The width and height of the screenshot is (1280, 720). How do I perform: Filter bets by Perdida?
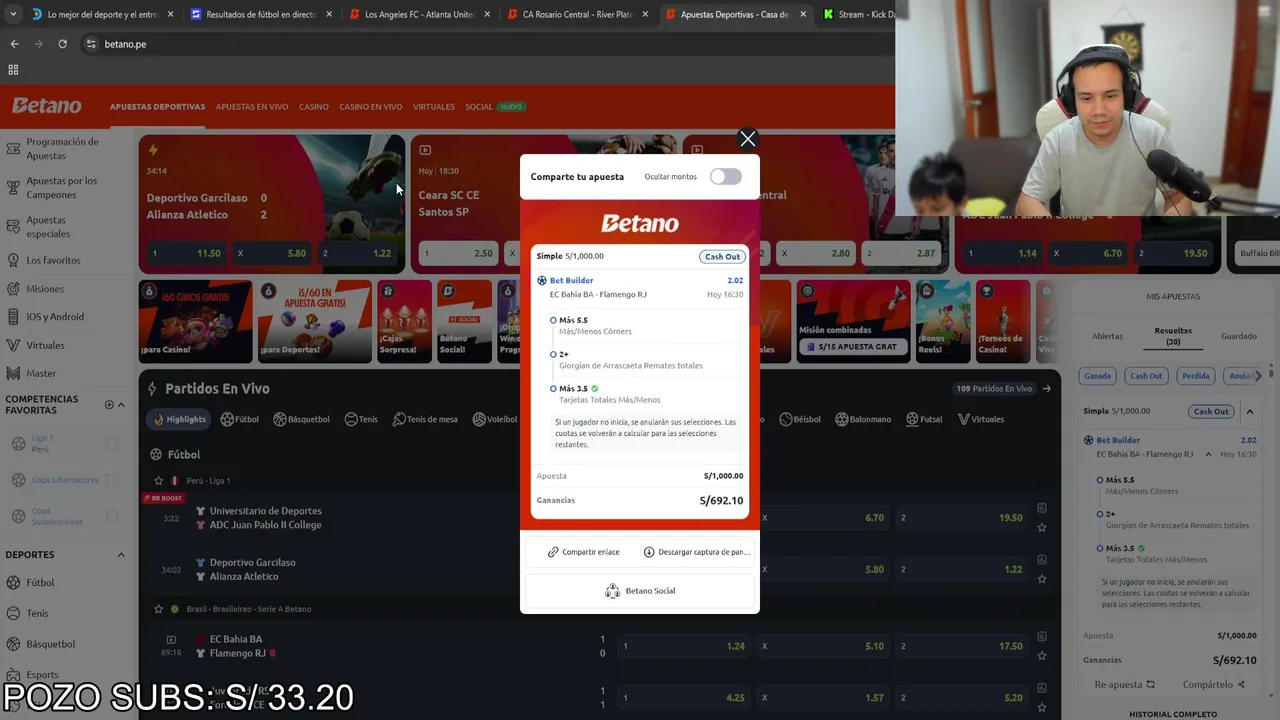[1195, 376]
